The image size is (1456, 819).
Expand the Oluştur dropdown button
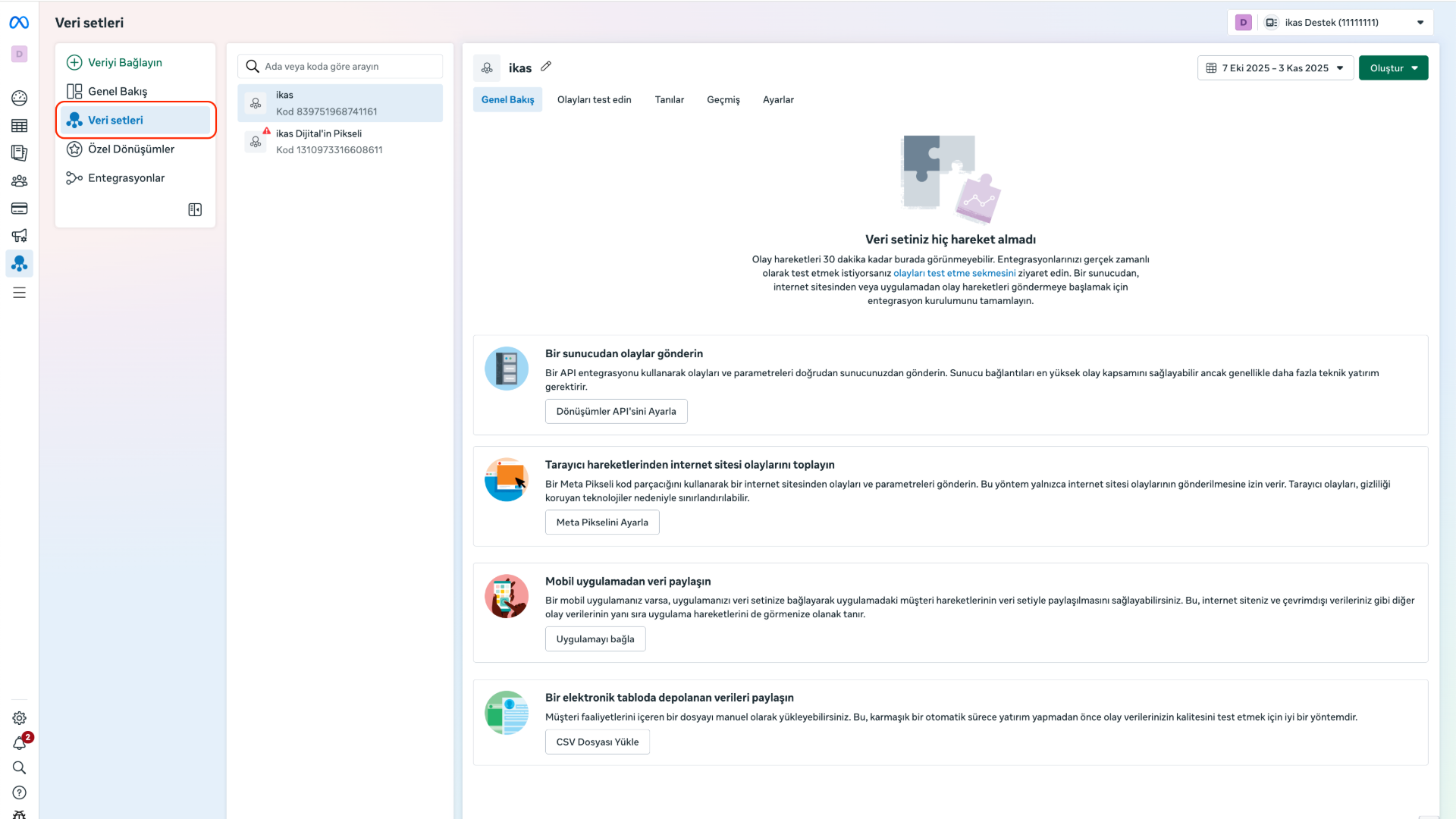point(1393,68)
